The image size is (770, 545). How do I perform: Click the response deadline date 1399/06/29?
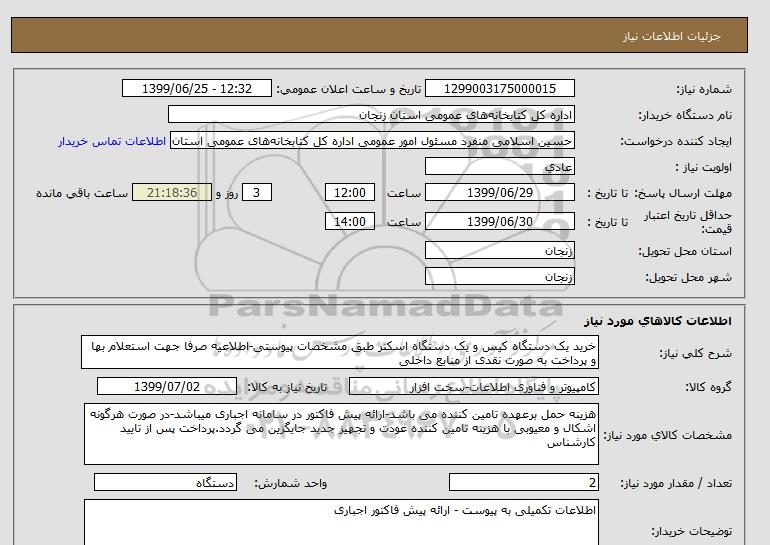[500, 193]
